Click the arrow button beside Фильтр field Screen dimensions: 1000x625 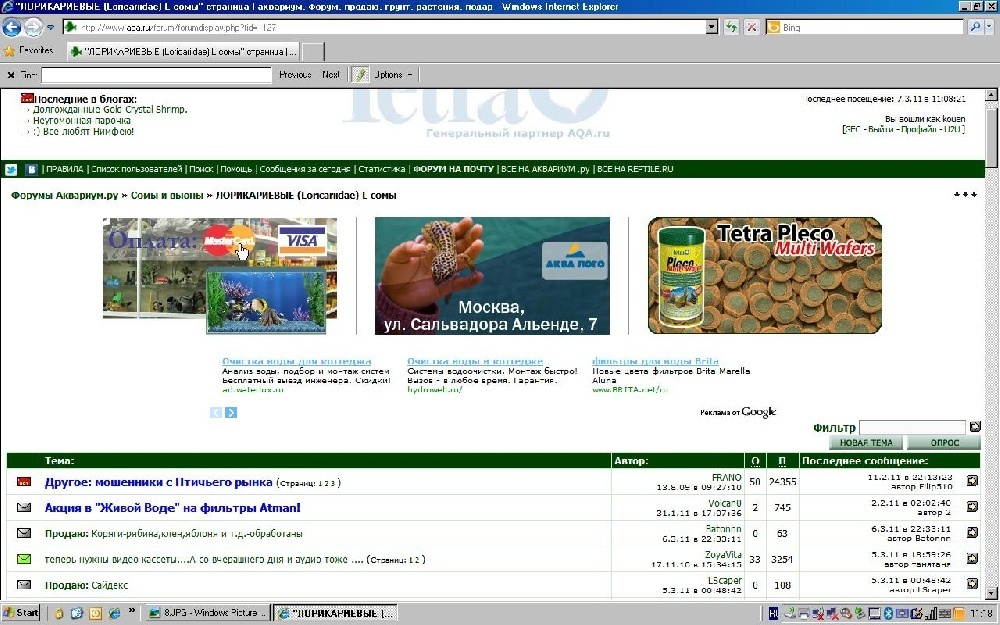[x=974, y=427]
